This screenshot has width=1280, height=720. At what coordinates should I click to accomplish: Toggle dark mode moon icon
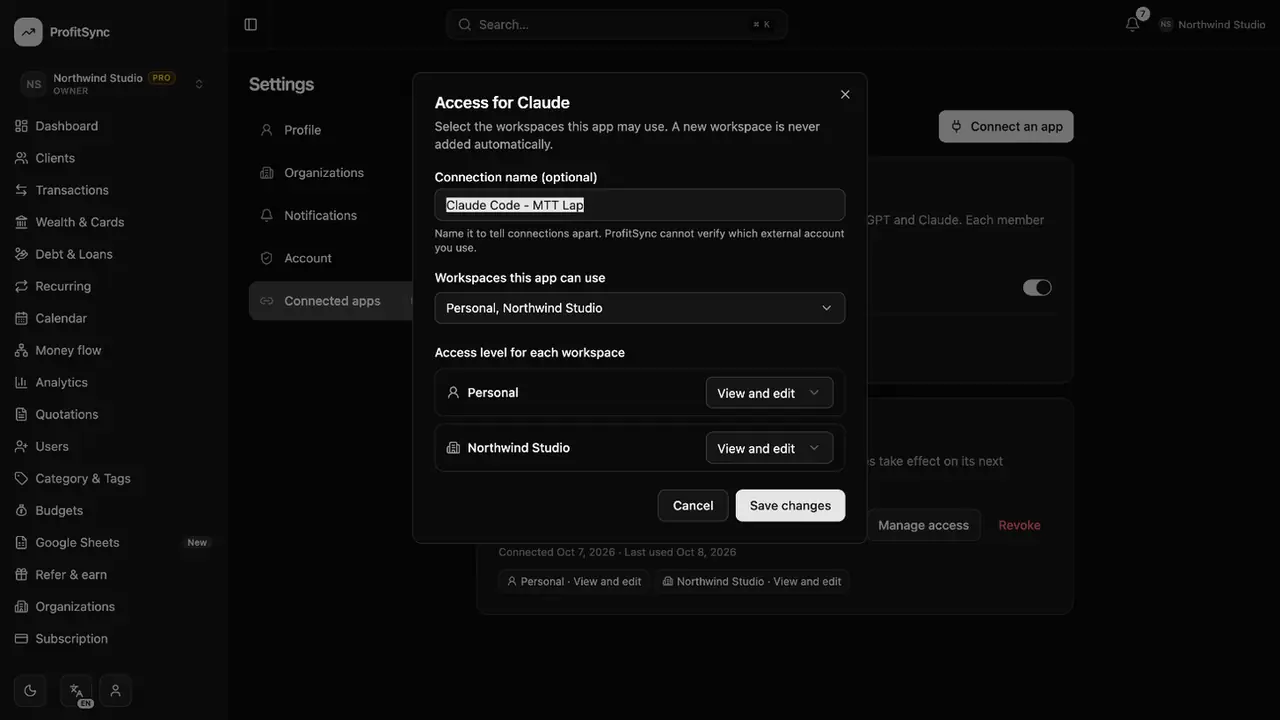pos(30,690)
